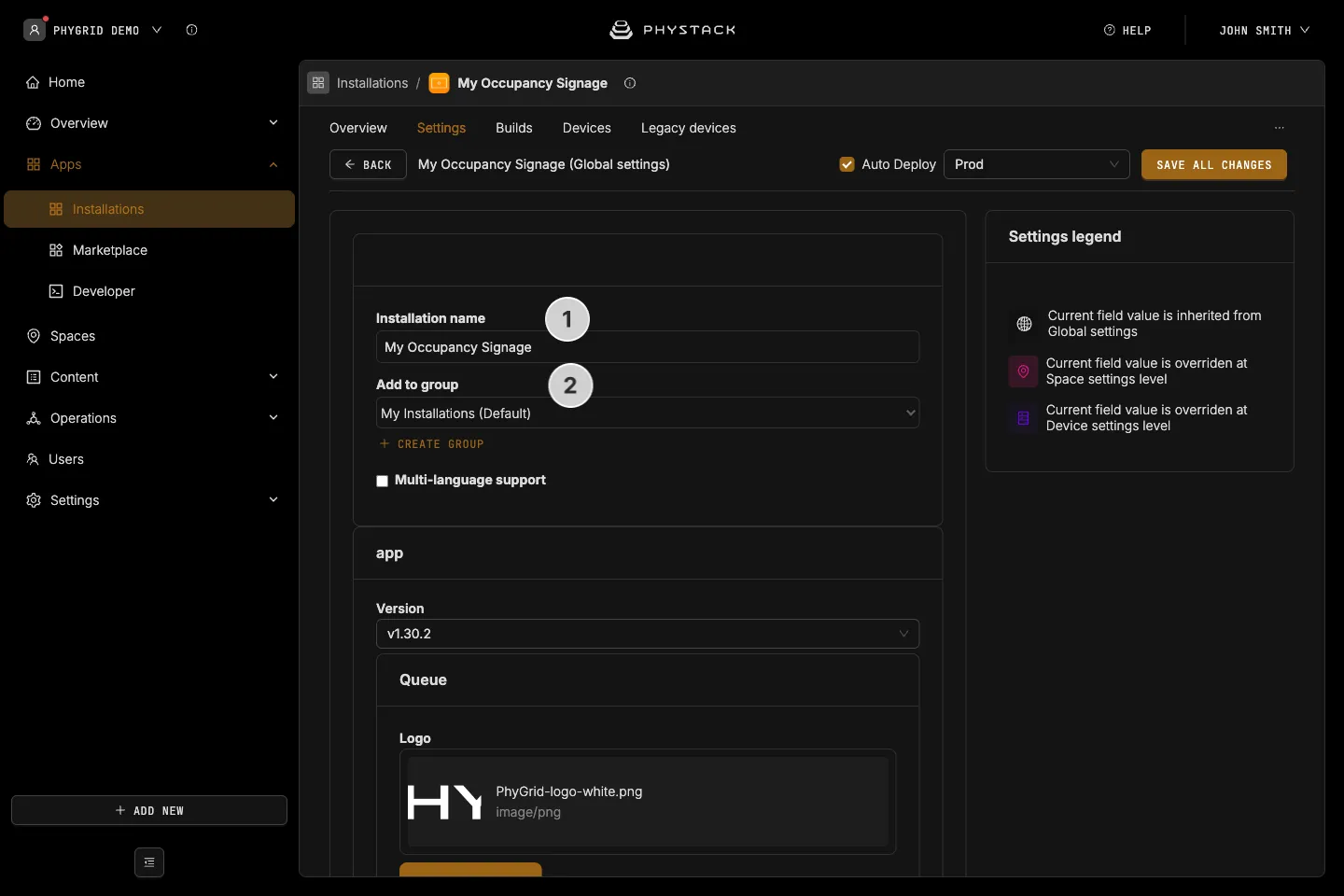
Task: Open the Help question mark icon
Action: [x=1110, y=30]
